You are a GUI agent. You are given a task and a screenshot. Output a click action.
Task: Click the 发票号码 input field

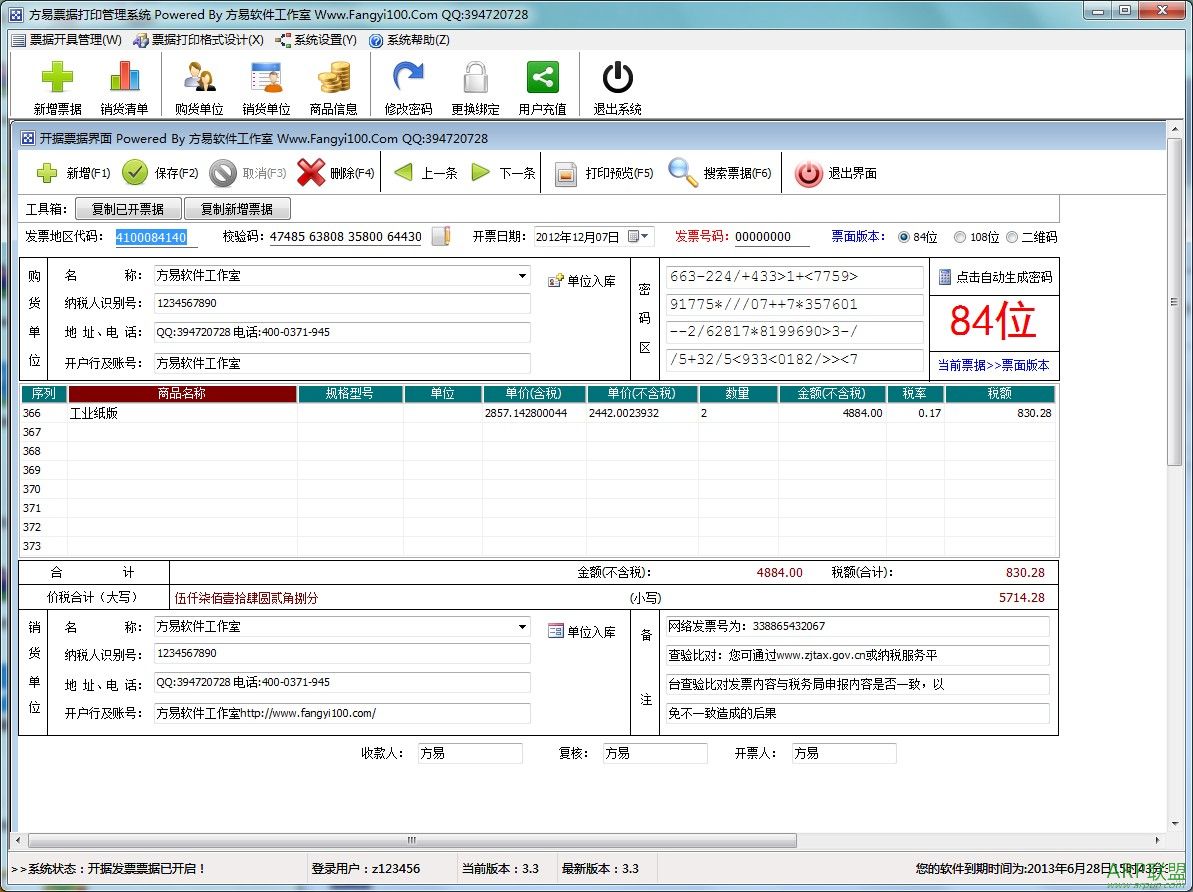tap(772, 237)
